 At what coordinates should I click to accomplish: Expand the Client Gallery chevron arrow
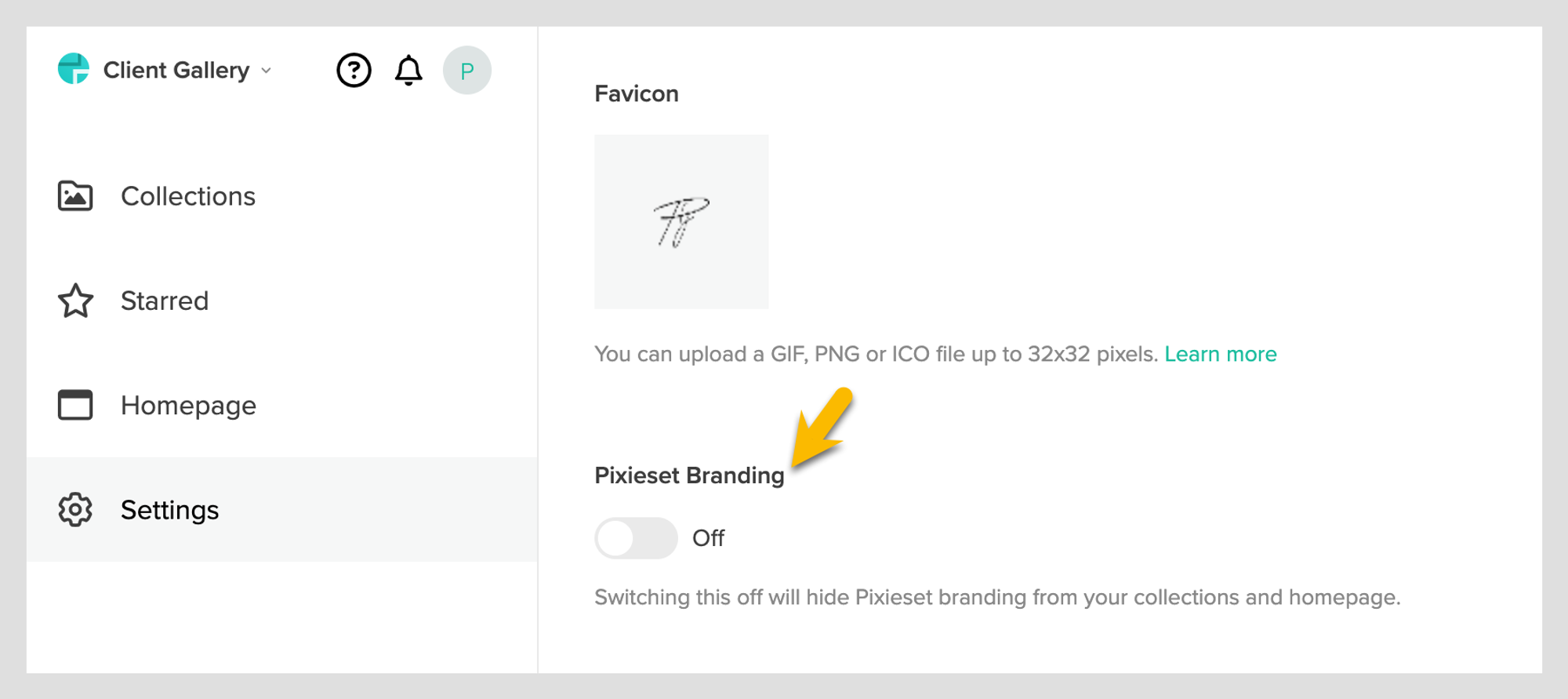point(267,71)
